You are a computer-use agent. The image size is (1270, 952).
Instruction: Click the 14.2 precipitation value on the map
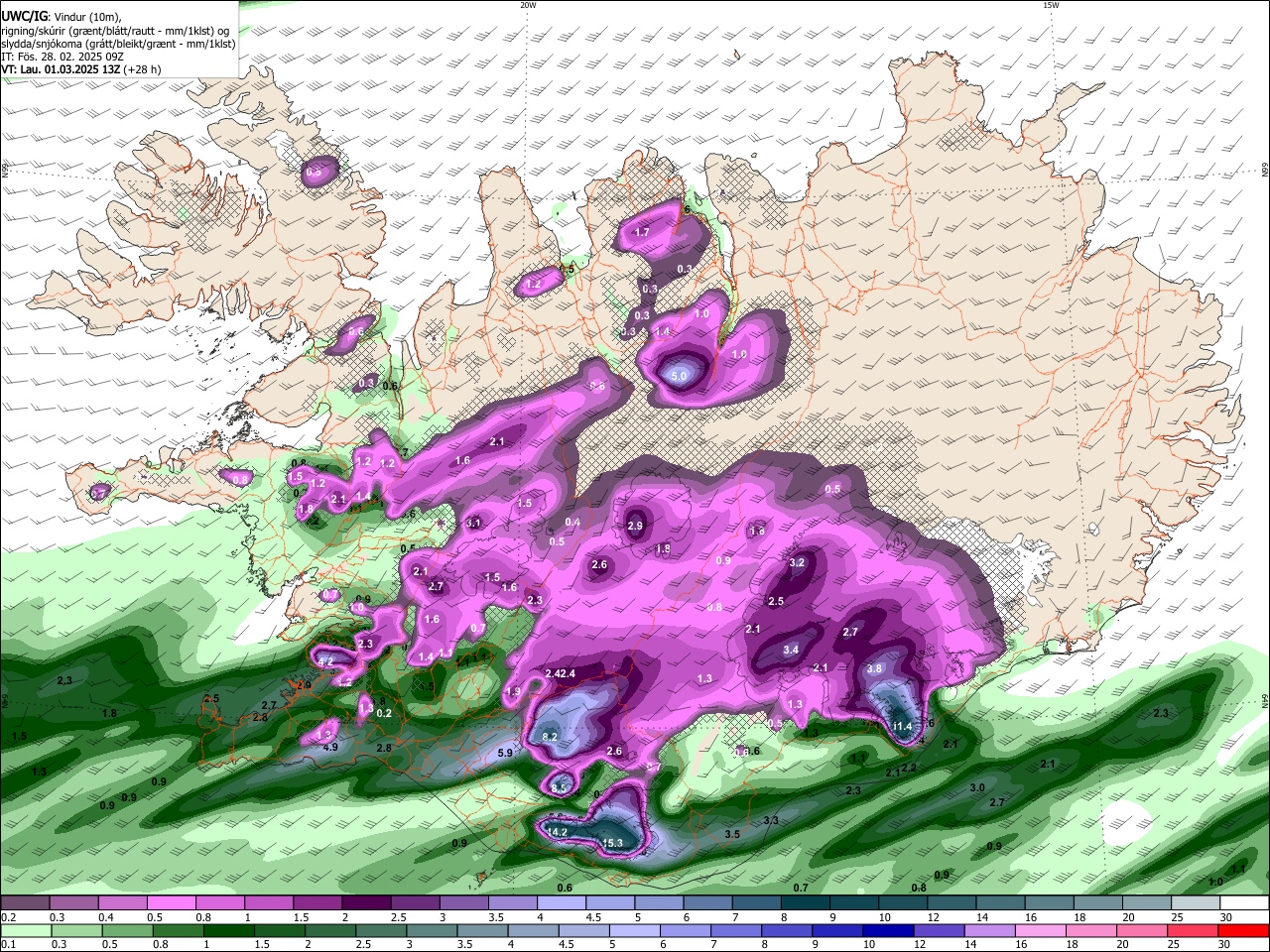558,831
